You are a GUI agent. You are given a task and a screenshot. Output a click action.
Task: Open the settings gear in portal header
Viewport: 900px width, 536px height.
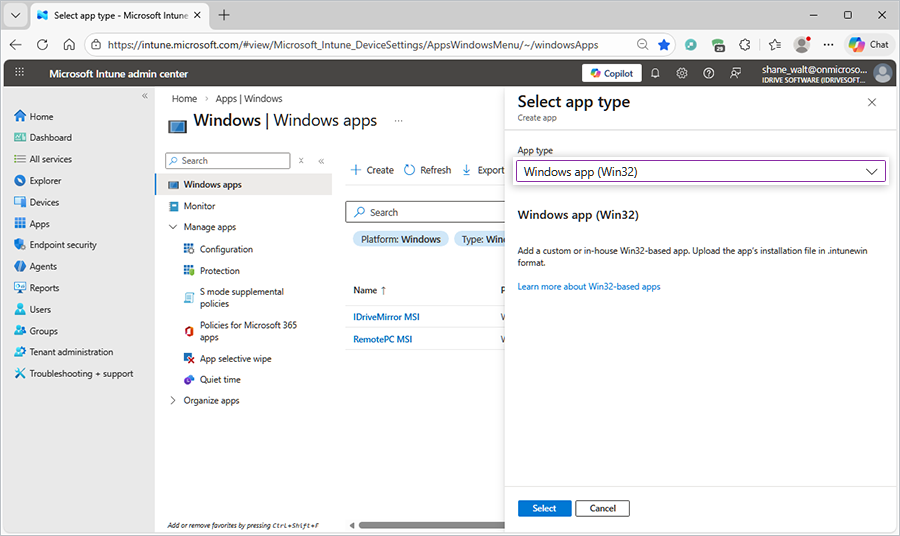pos(682,73)
